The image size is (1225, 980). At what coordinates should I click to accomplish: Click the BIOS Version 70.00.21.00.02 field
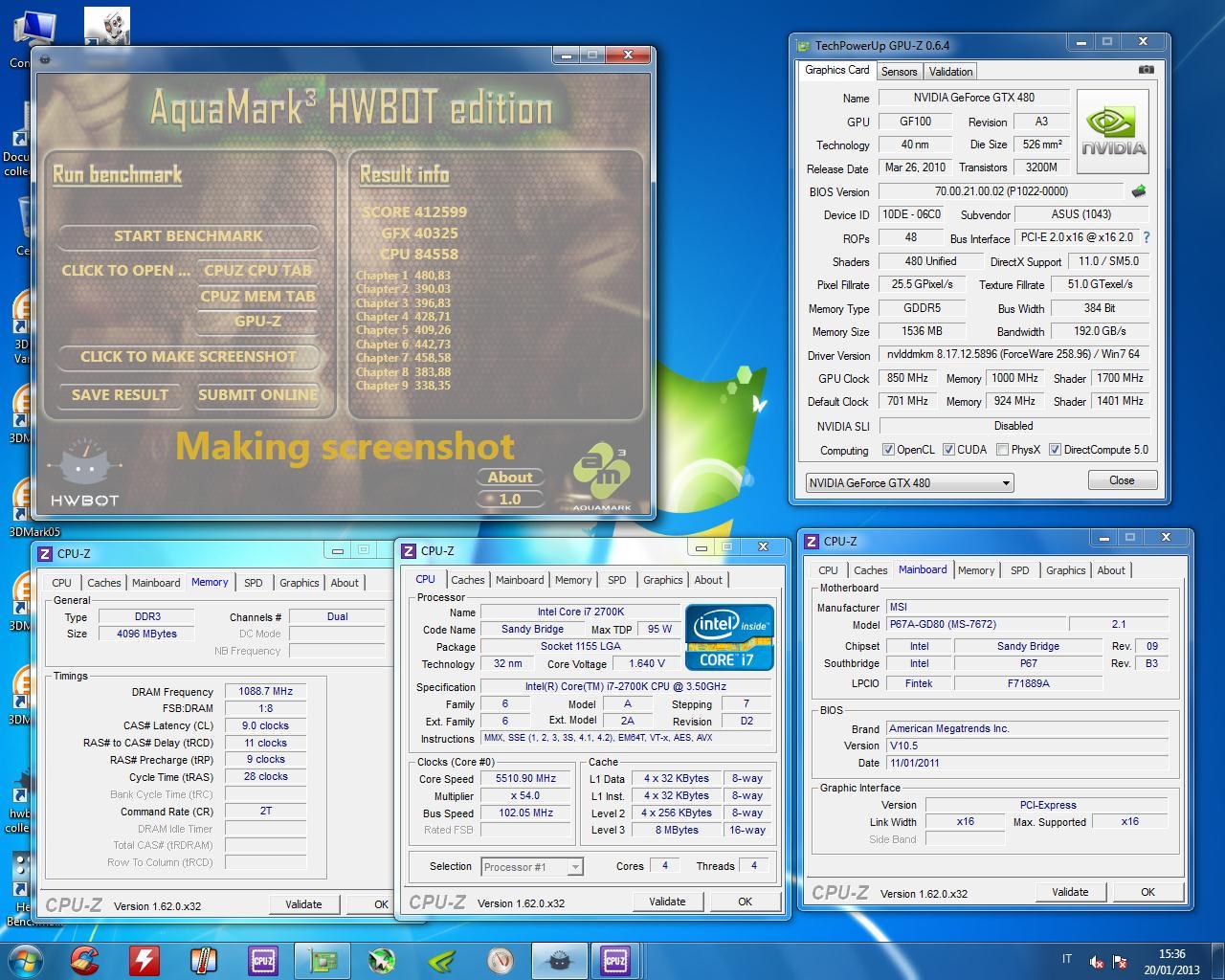click(x=1001, y=190)
